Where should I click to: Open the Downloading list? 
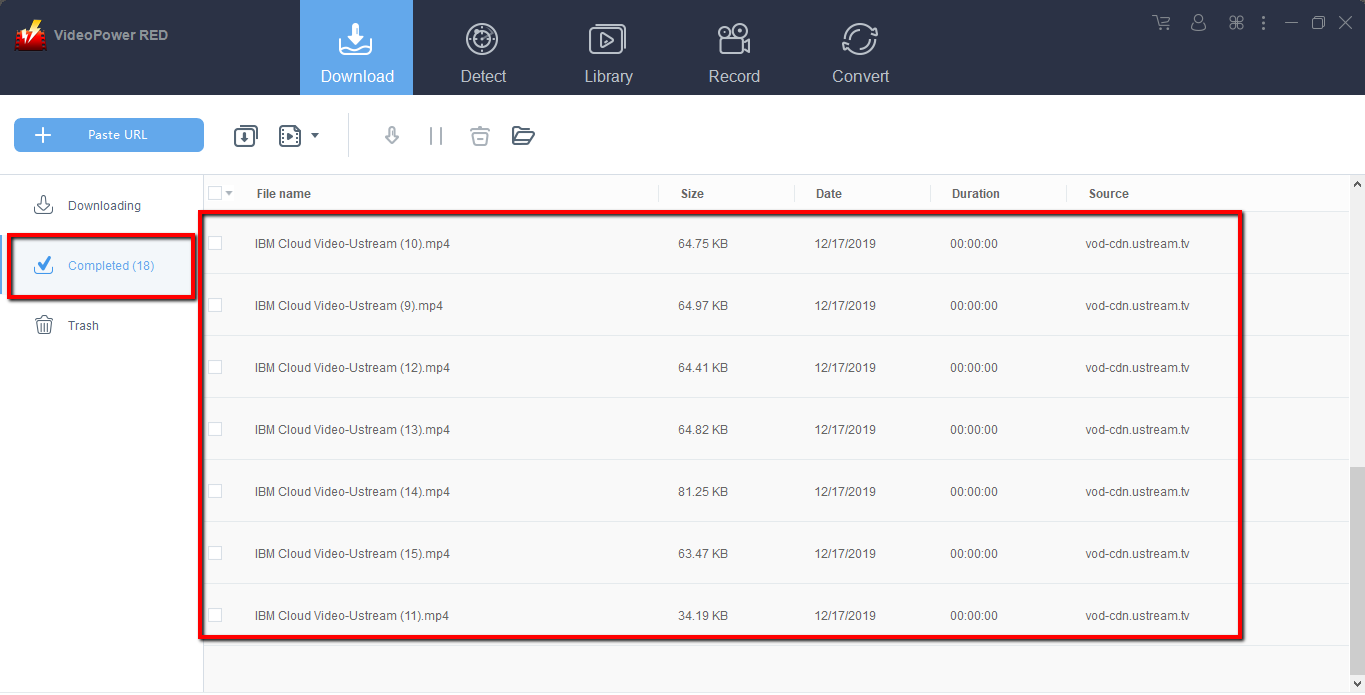point(104,204)
